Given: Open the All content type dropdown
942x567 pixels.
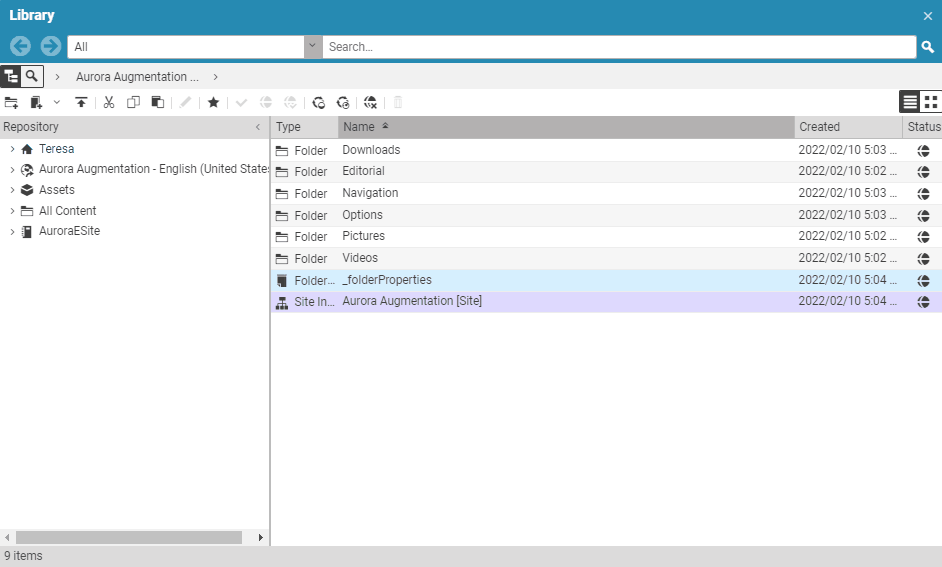Looking at the screenshot, I should pos(313,47).
